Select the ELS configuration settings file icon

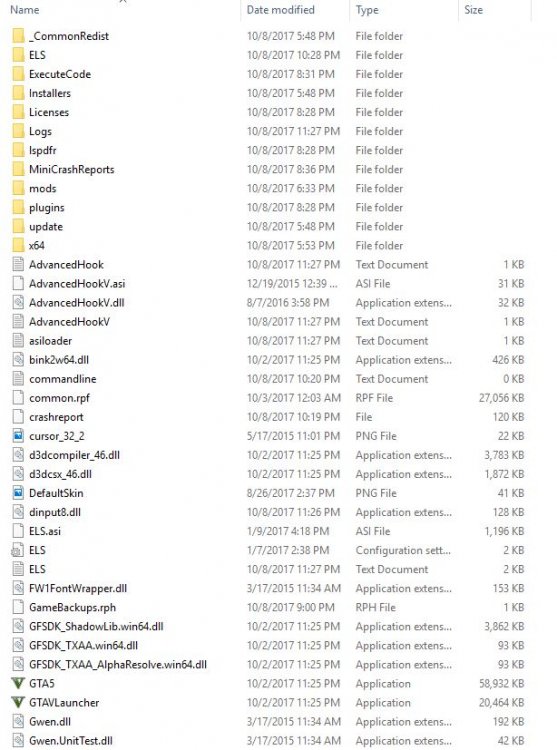pos(18,550)
